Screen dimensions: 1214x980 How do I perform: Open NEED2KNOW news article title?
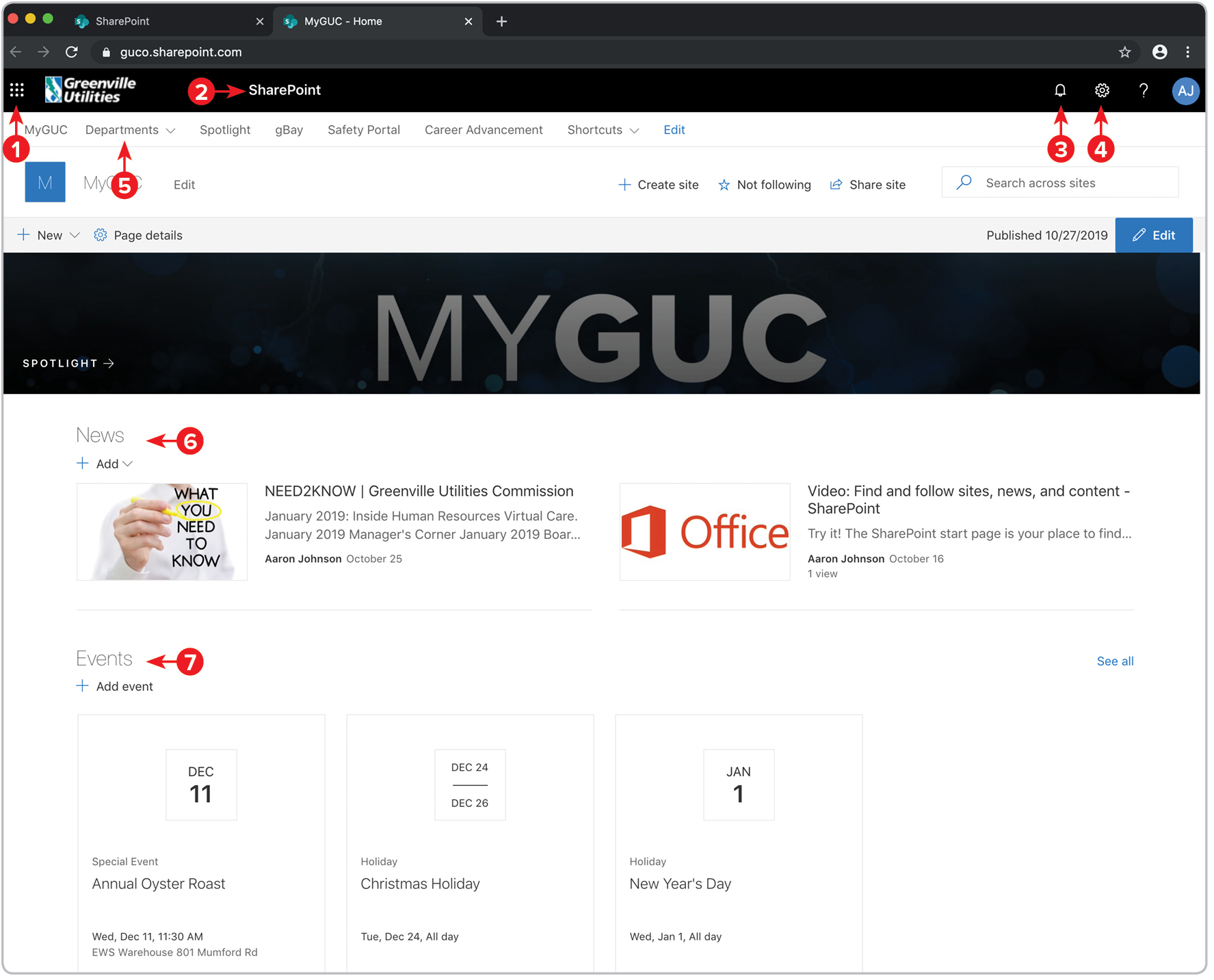[x=419, y=491]
